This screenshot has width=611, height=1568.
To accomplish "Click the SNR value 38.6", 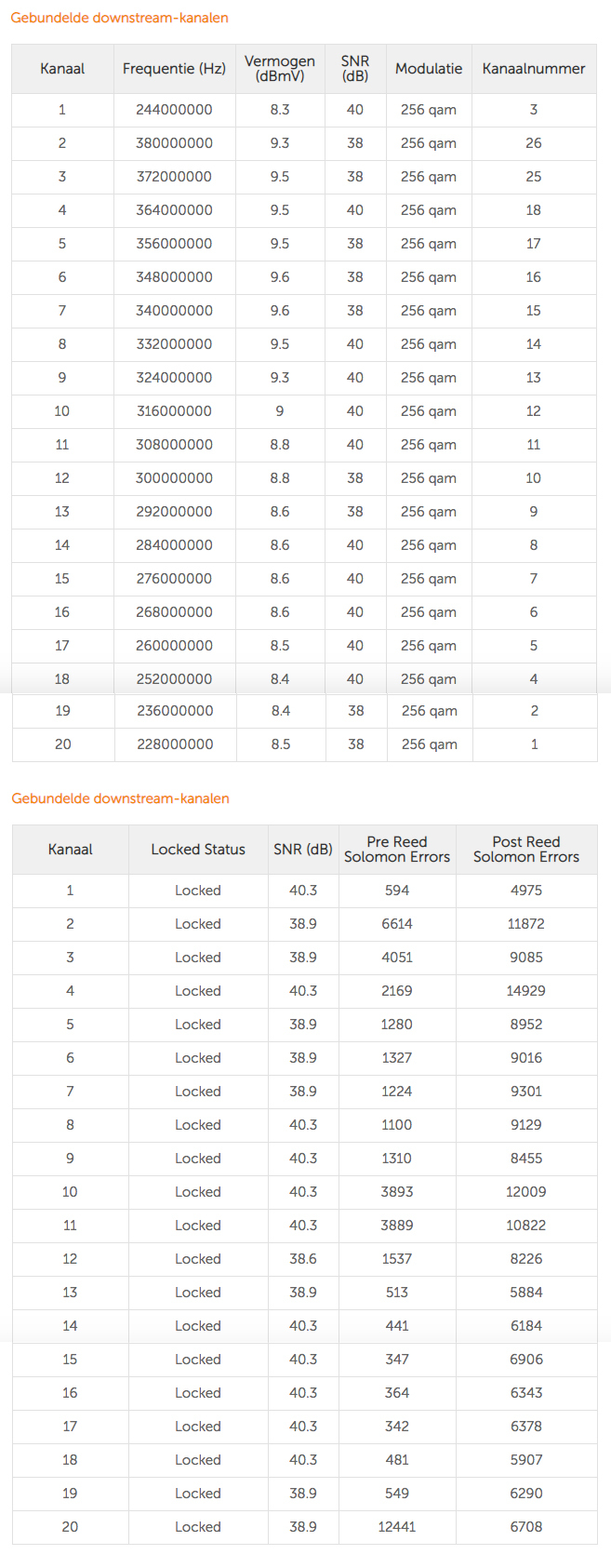I will (x=303, y=1259).
